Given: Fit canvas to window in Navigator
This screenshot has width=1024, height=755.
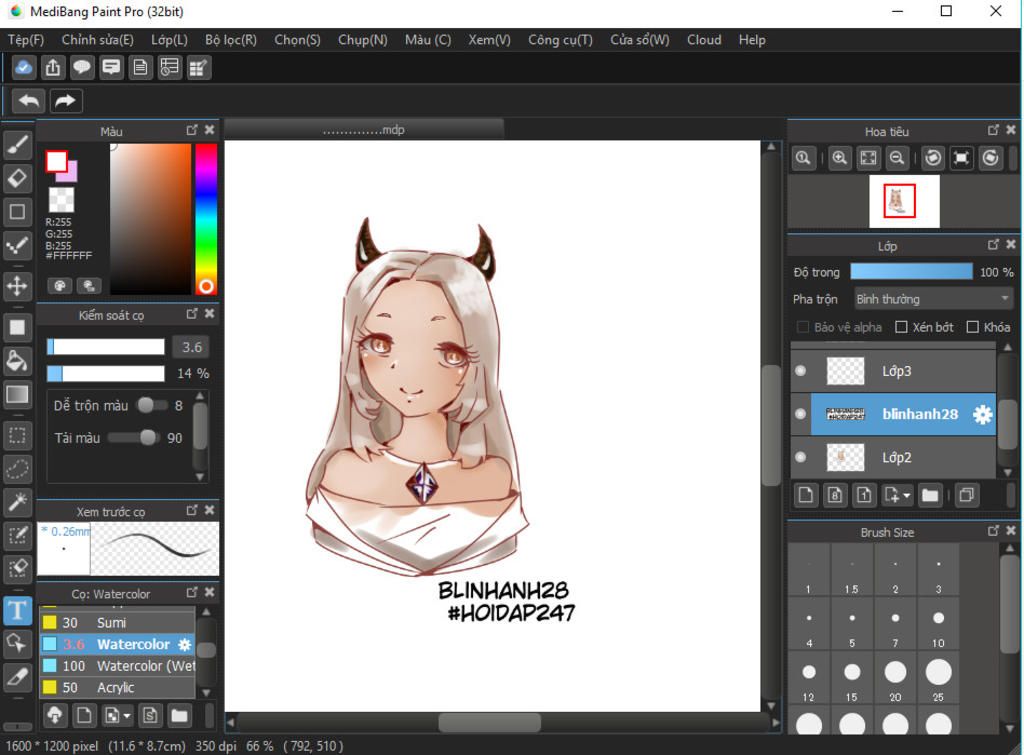Looking at the screenshot, I should 869,158.
